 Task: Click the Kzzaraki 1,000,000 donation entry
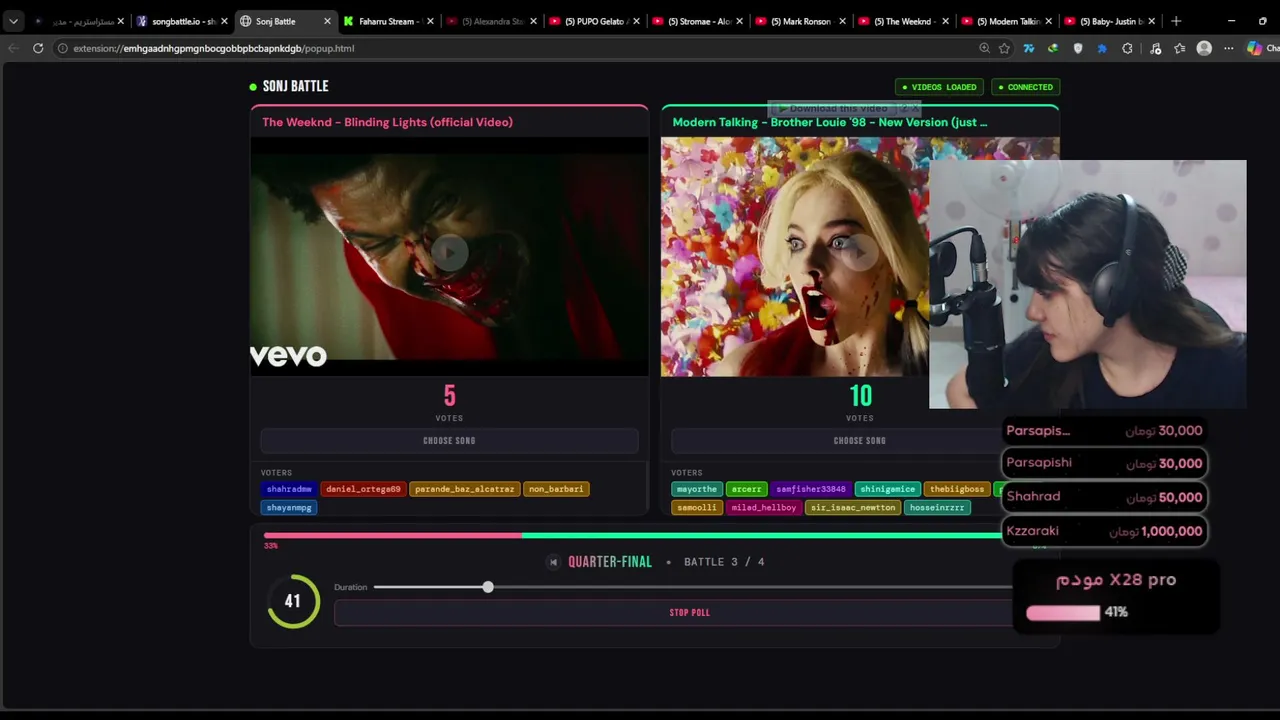pos(1104,531)
